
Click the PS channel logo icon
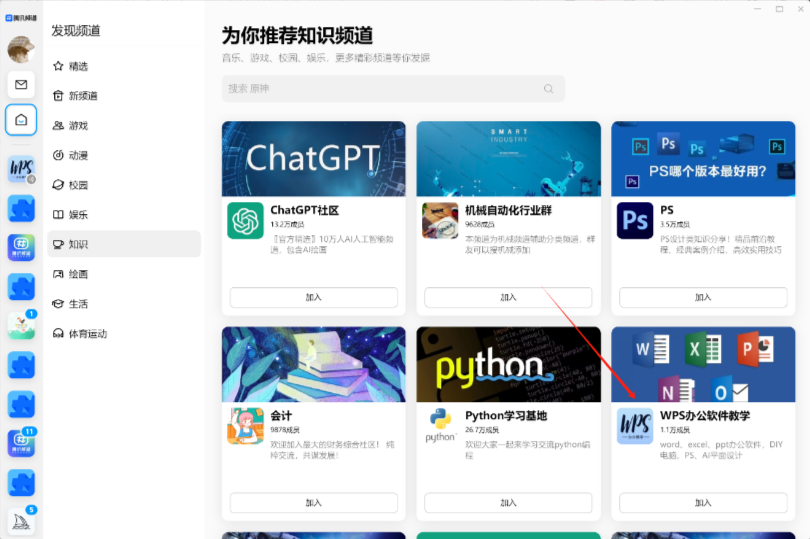coord(635,221)
